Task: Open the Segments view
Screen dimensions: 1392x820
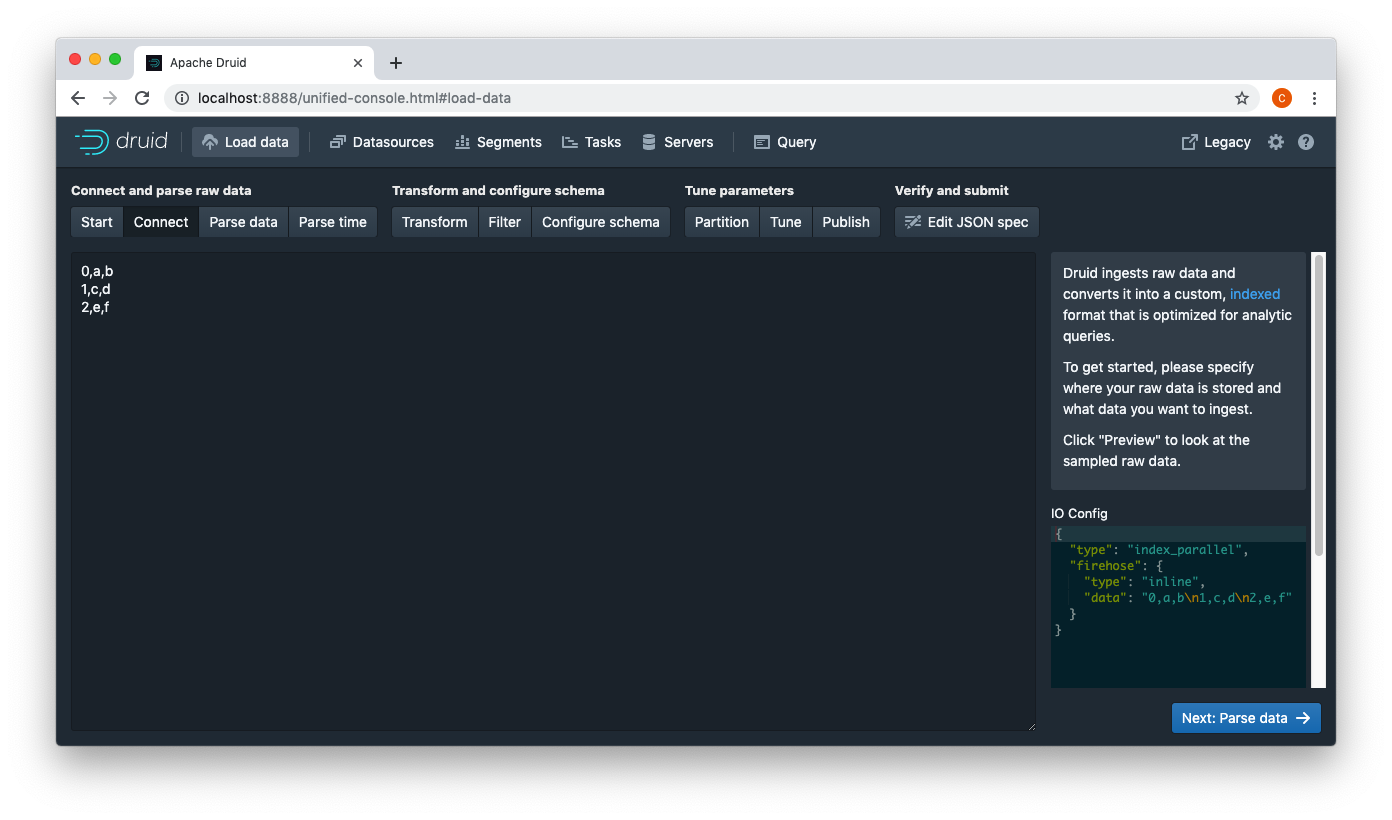Action: pos(498,142)
